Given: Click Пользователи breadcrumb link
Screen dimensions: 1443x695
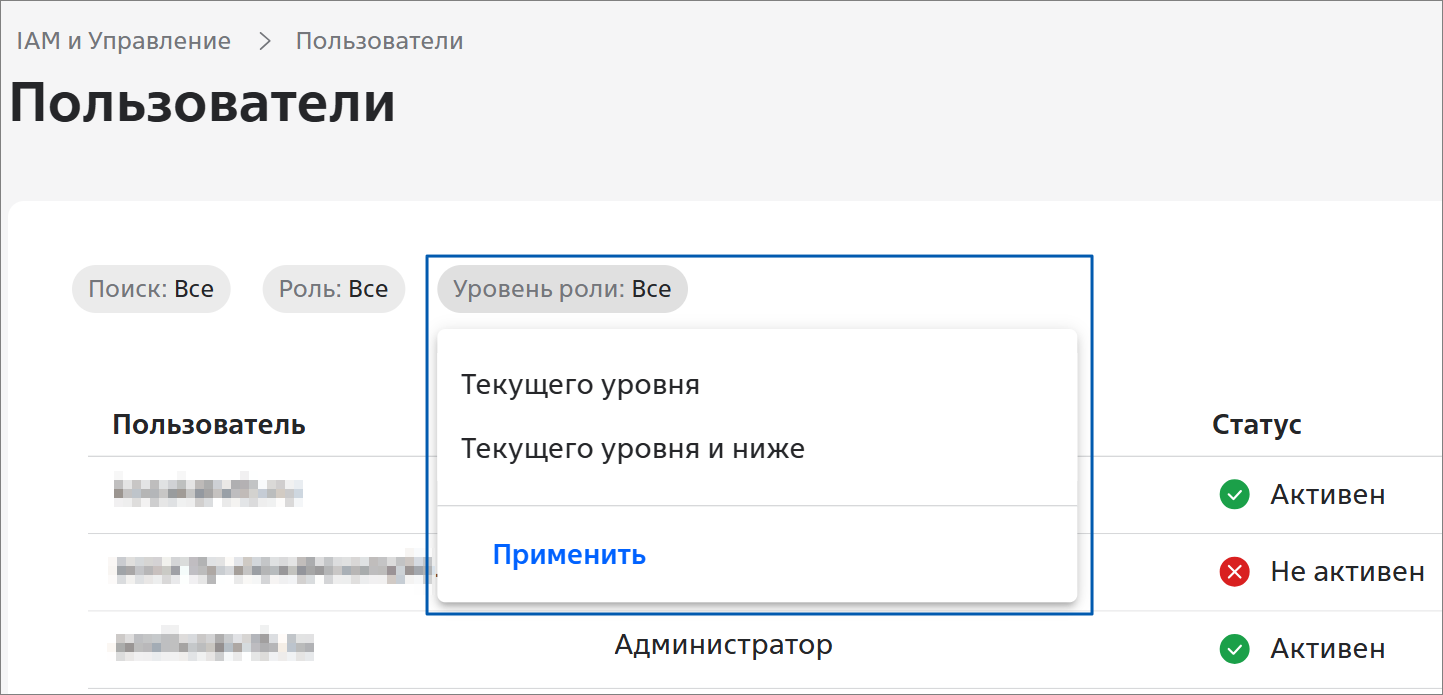Looking at the screenshot, I should point(379,41).
